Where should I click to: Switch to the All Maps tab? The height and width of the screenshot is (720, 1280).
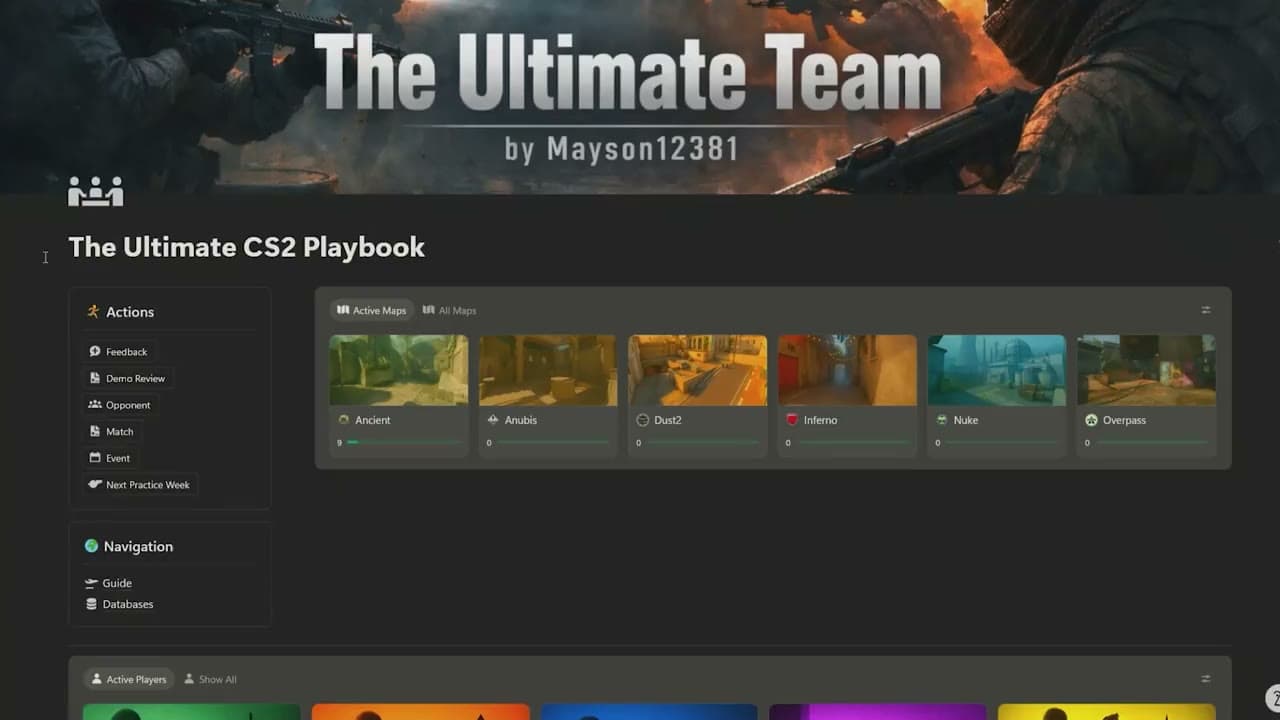coord(449,310)
